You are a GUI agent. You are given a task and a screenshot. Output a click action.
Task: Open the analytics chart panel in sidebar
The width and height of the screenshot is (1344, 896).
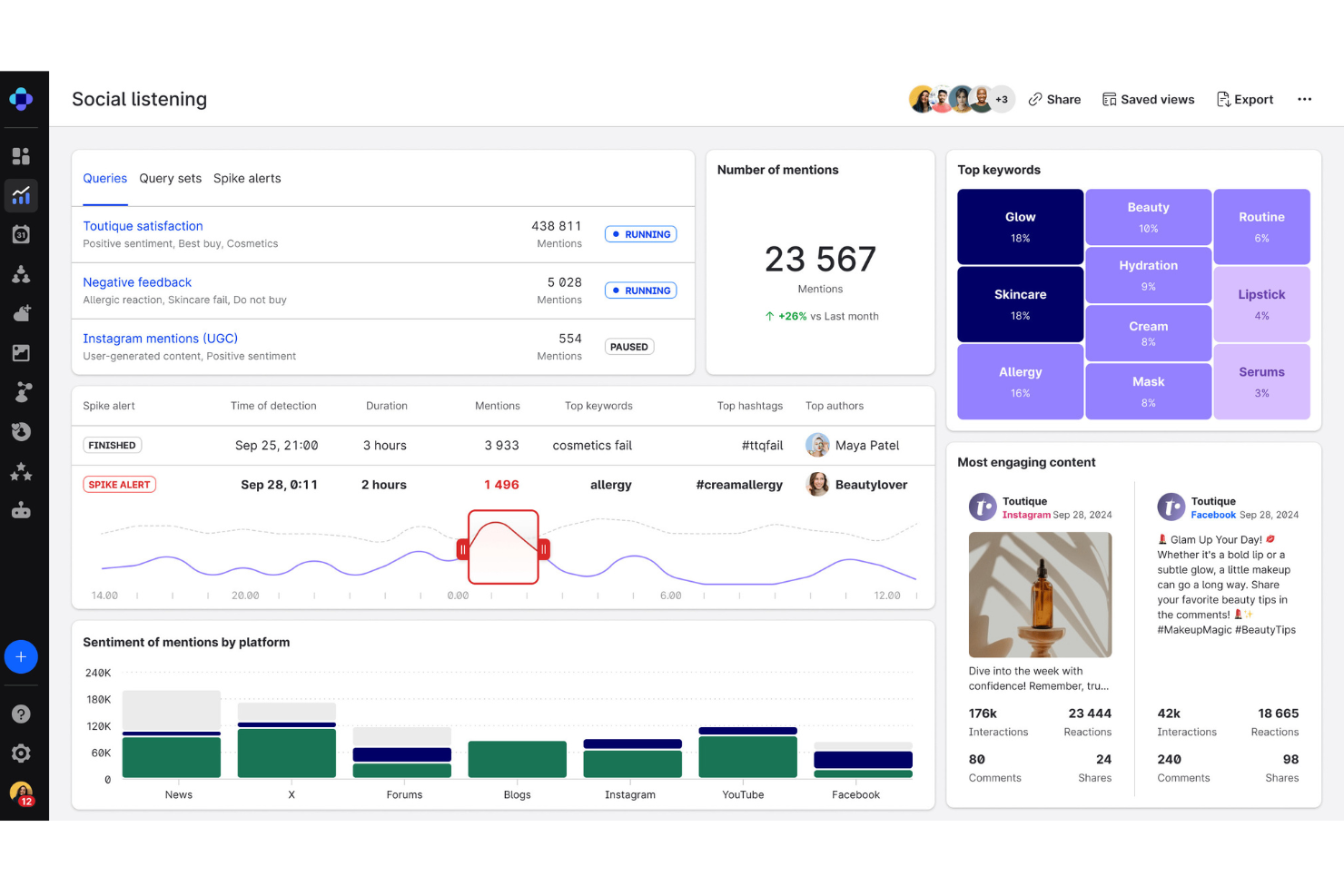(20, 195)
